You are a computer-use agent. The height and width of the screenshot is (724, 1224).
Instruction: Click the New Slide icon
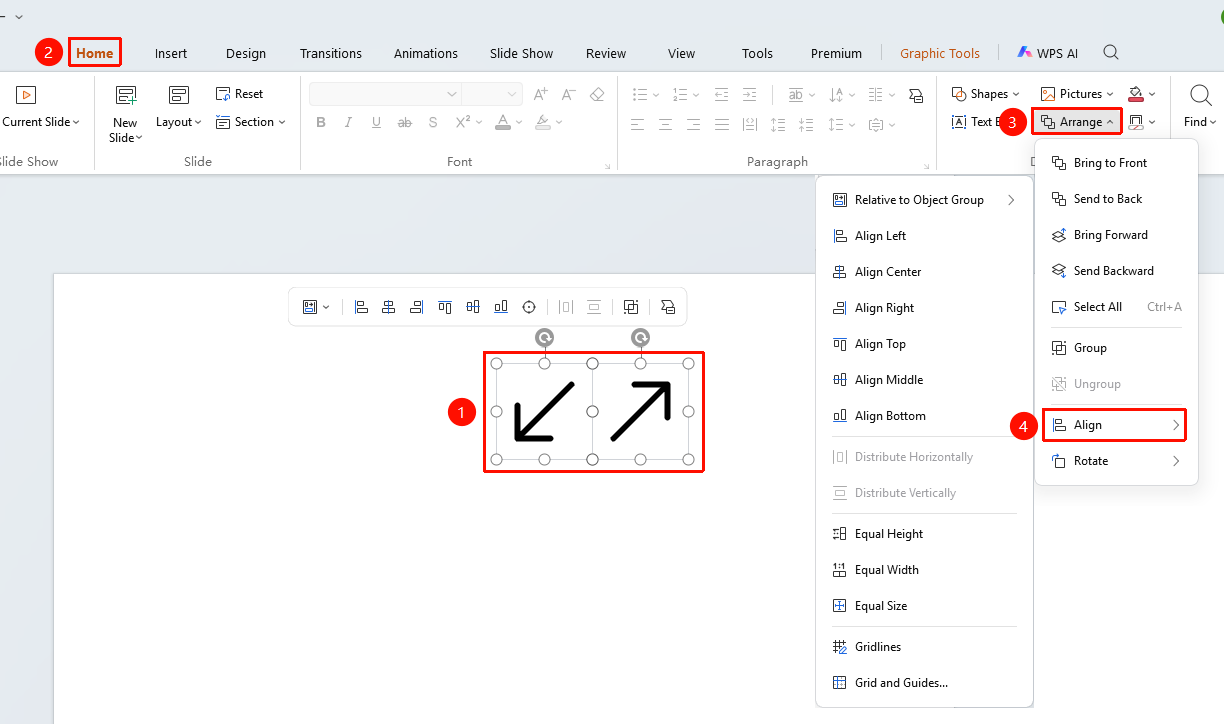tap(125, 96)
